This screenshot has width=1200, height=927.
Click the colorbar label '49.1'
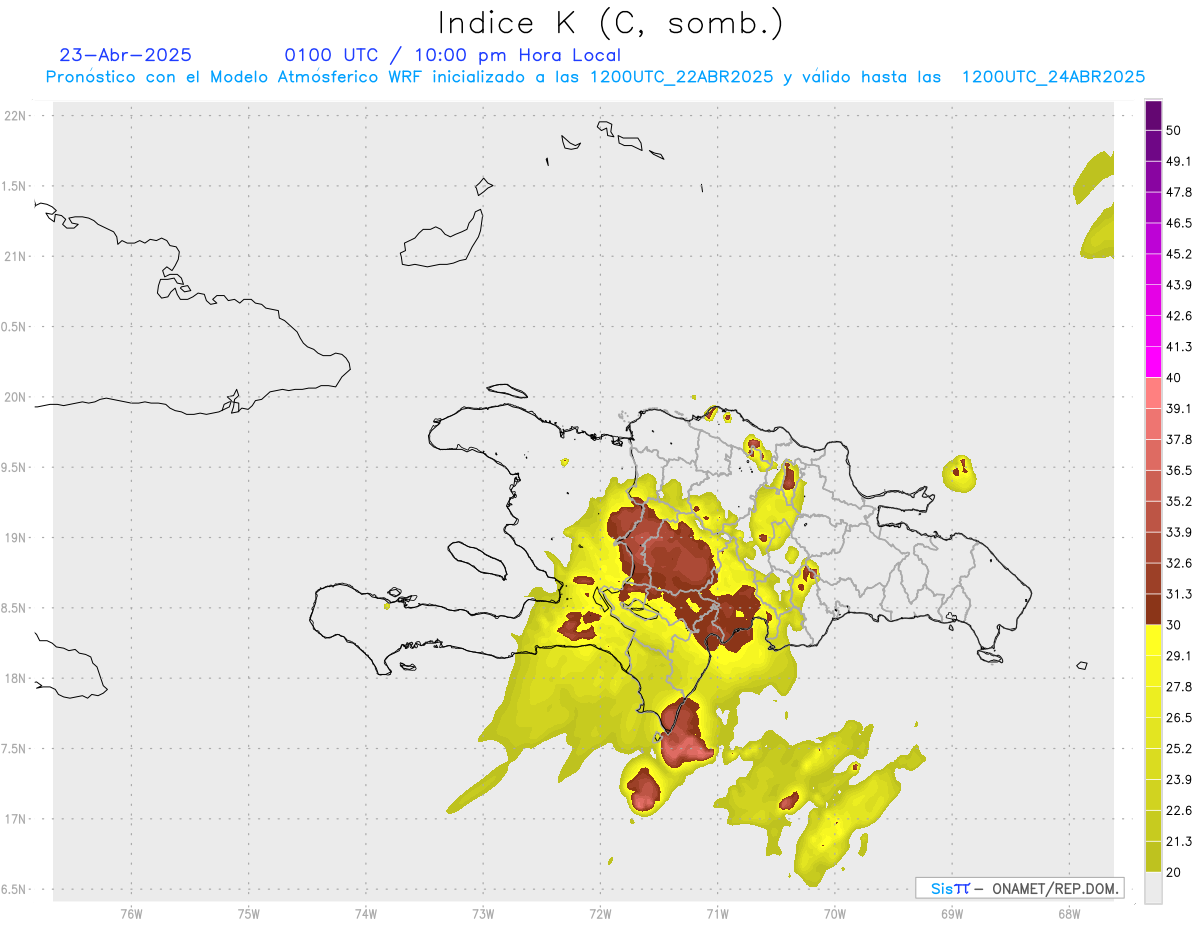coord(1179,162)
